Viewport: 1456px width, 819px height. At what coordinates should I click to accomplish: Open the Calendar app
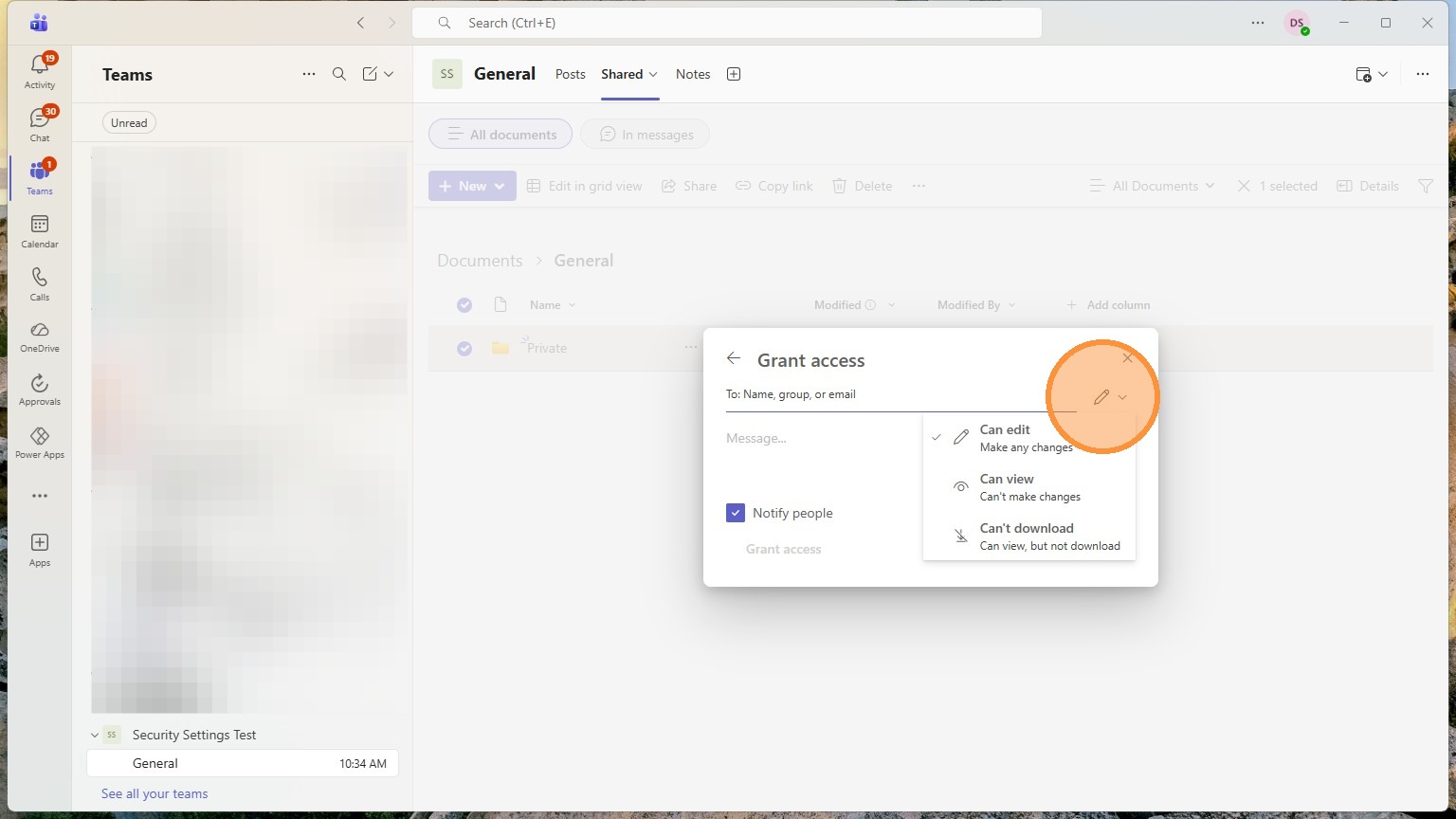[x=40, y=230]
